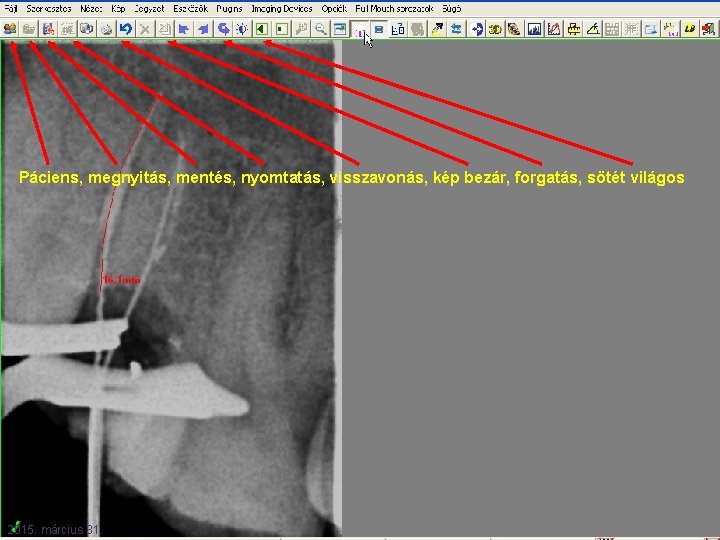
Task: Click the open image folder icon
Action: click(x=29, y=29)
